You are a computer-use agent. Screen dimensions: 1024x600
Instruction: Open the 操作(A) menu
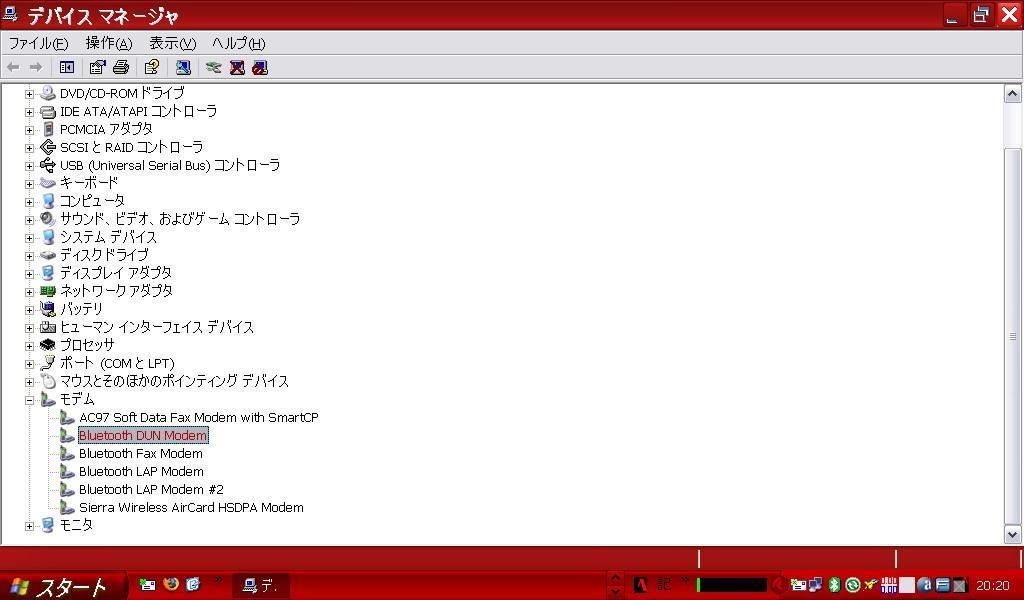(108, 43)
